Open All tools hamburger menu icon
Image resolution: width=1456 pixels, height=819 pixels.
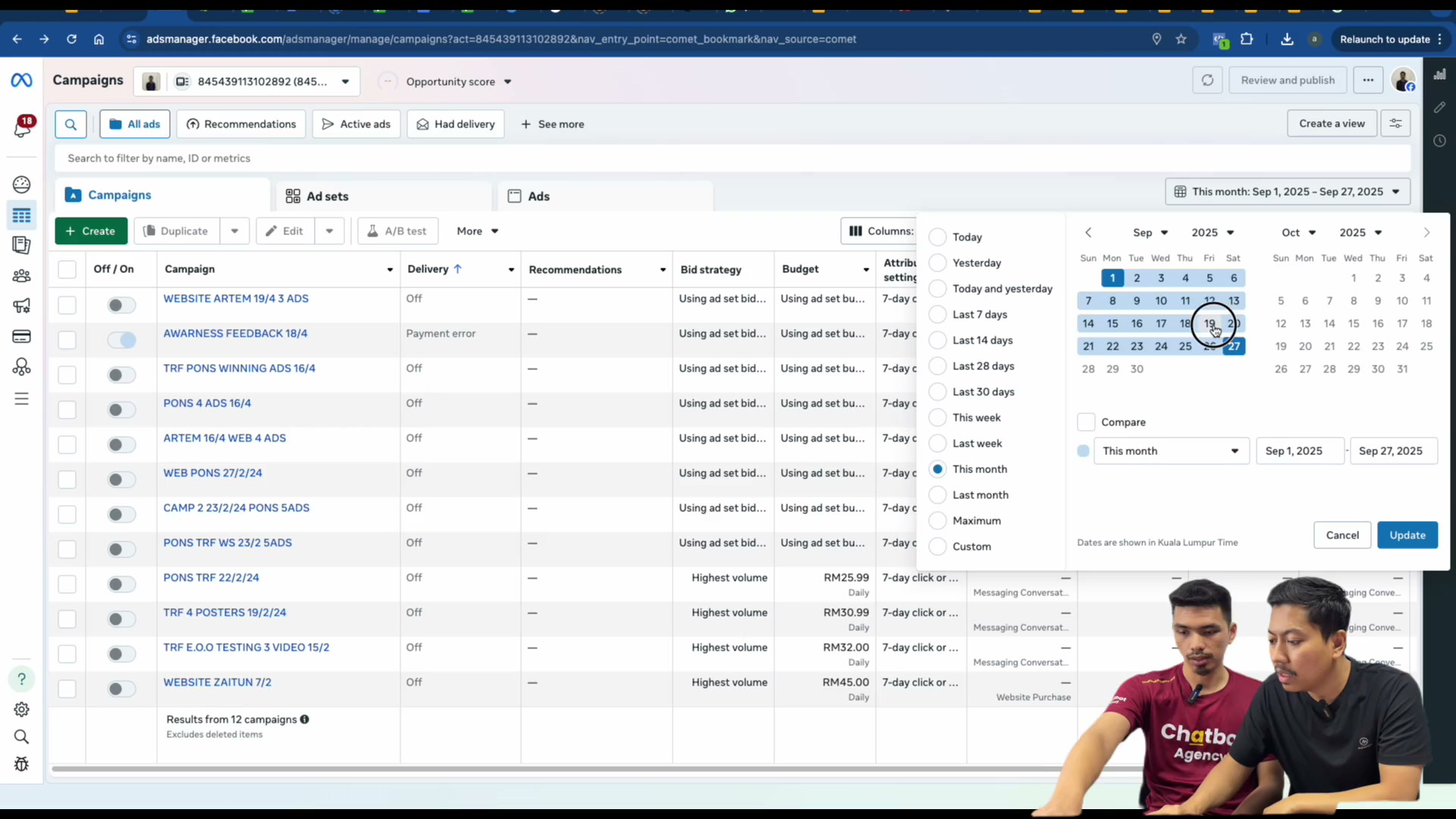tap(21, 399)
